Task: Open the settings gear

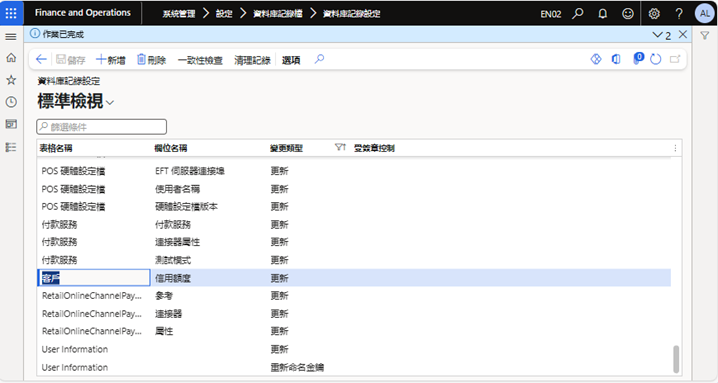Action: point(654,13)
